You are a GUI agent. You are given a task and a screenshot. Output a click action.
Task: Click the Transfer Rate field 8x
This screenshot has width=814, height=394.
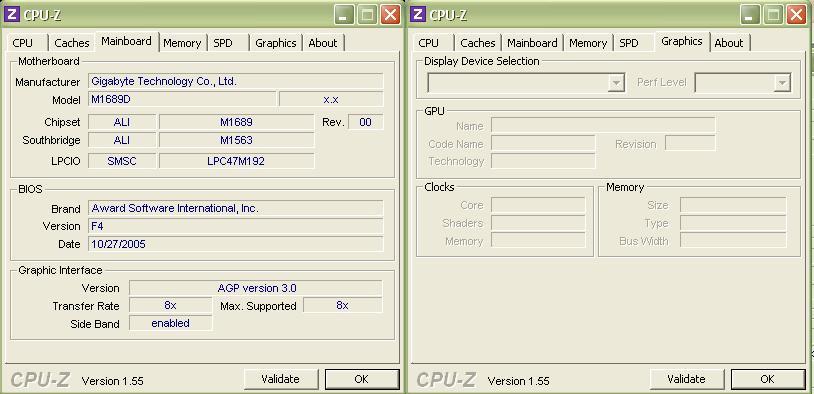tap(171, 306)
